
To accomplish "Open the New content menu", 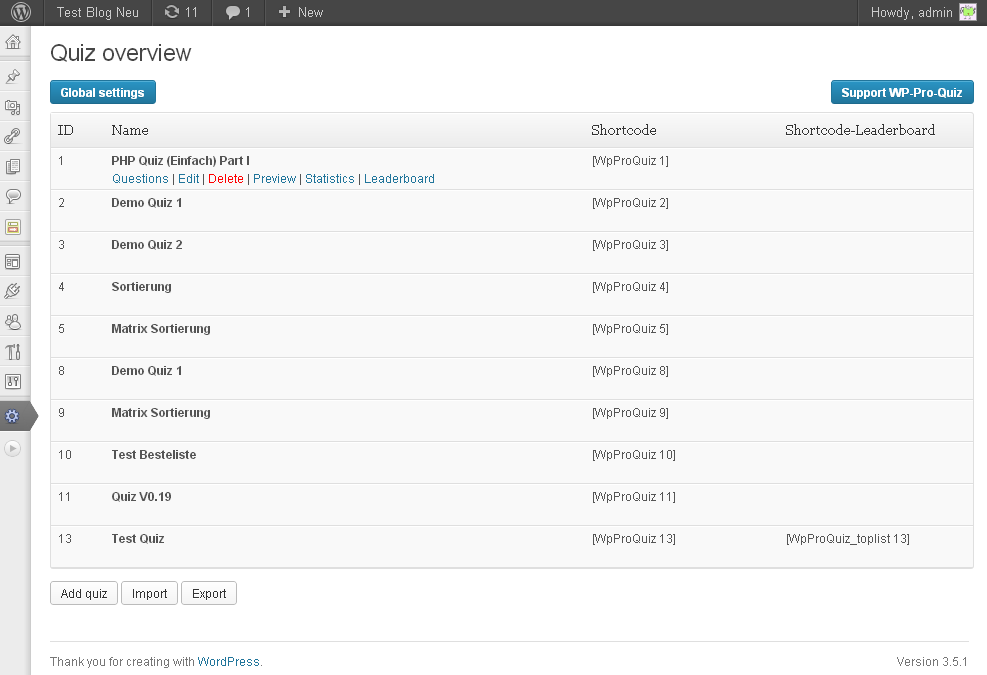I will click(300, 12).
